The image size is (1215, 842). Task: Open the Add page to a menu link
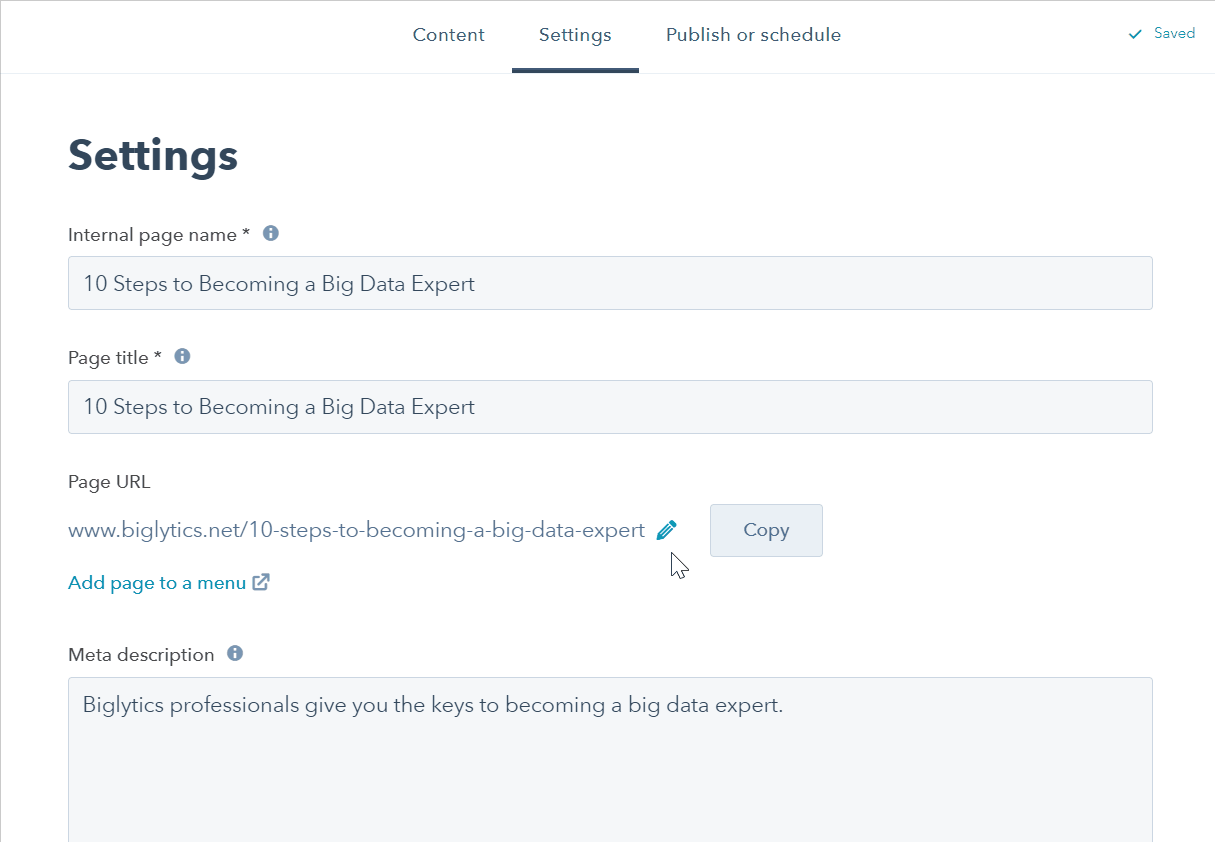(x=157, y=583)
